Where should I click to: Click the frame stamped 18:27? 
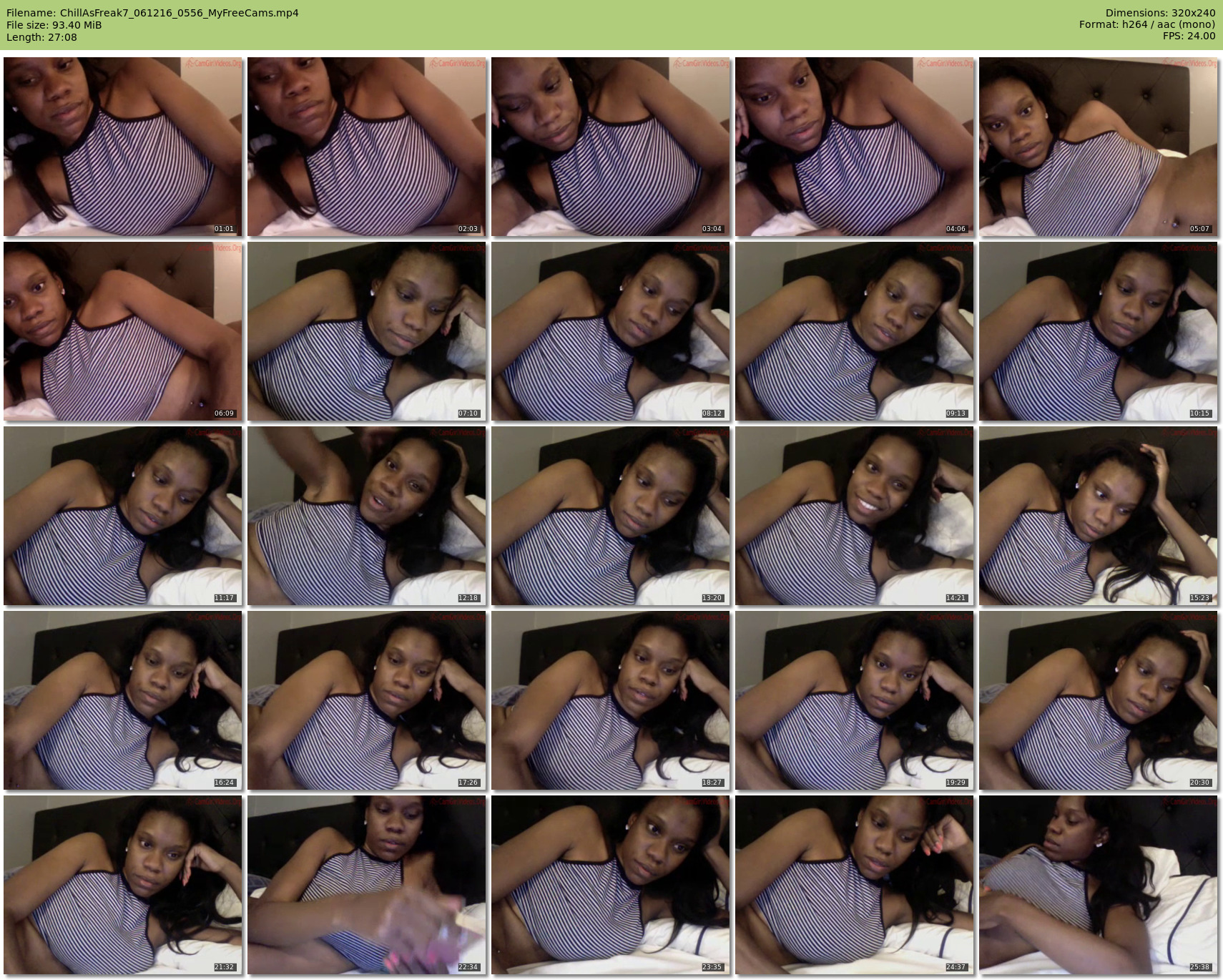[x=611, y=700]
